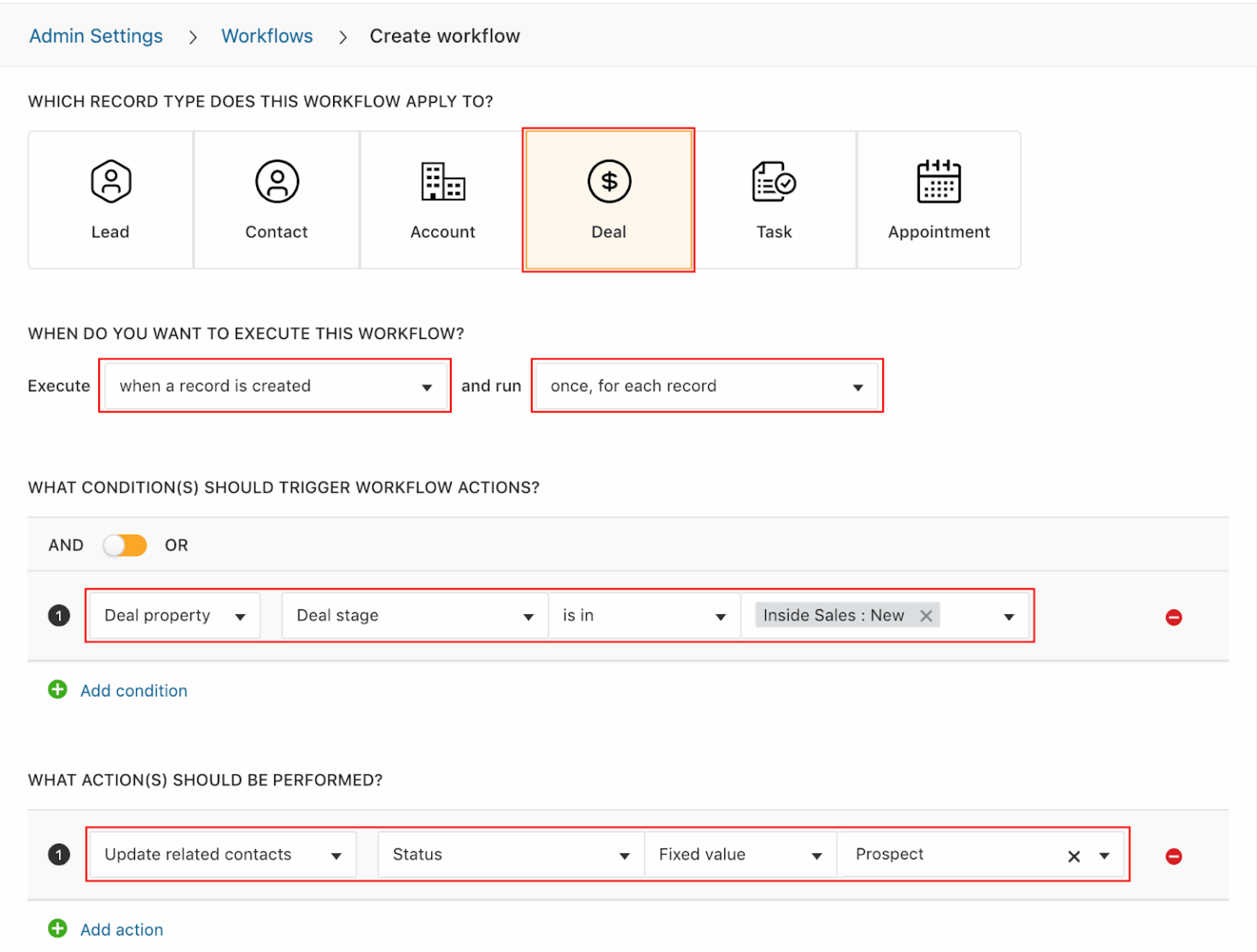Select the Contact record type icon
The image size is (1257, 952).
(x=276, y=182)
